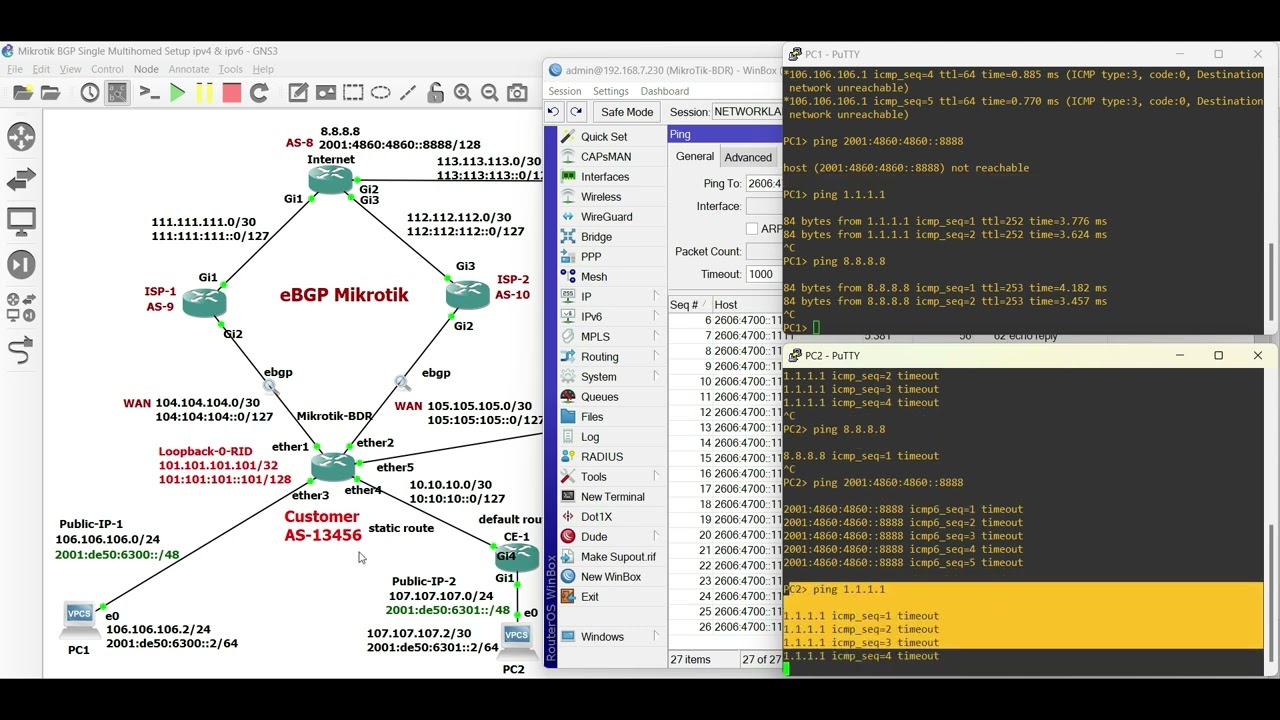Screen dimensions: 1280x720
Task: Open GNS3 snapshot manager clock icon
Action: [x=89, y=93]
